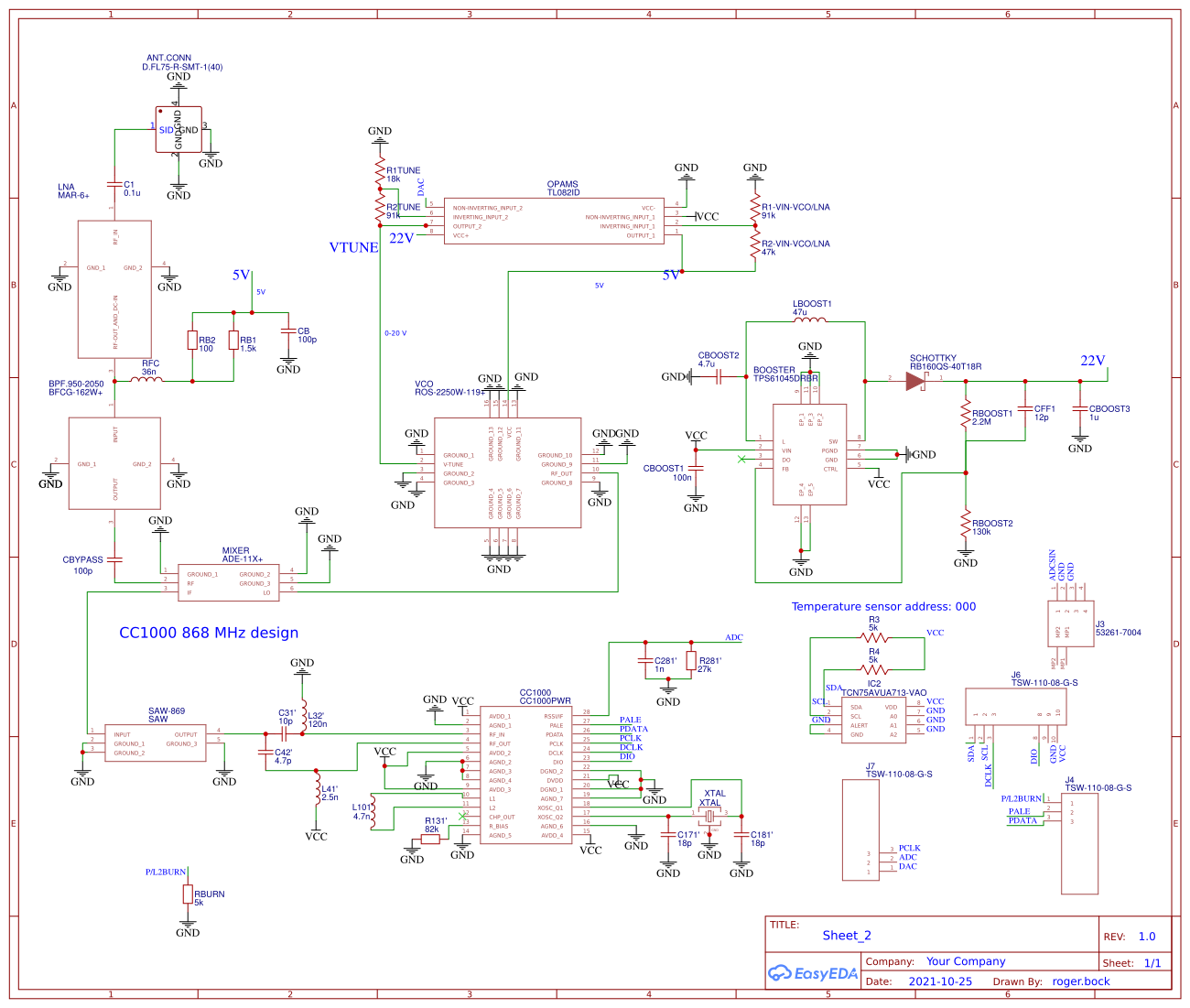Select the RBURN 5k resistor symbol

pyautogui.click(x=189, y=894)
